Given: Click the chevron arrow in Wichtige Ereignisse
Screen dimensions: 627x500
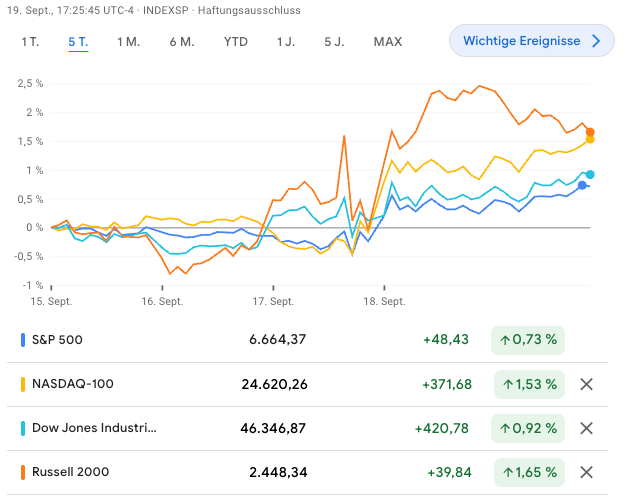Looking at the screenshot, I should coord(596,41).
